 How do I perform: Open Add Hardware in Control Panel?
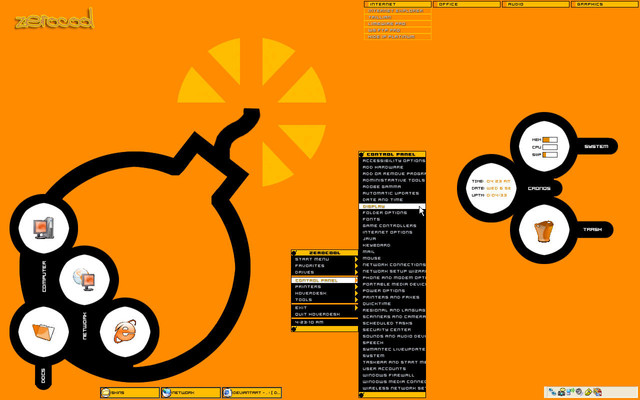[392, 167]
